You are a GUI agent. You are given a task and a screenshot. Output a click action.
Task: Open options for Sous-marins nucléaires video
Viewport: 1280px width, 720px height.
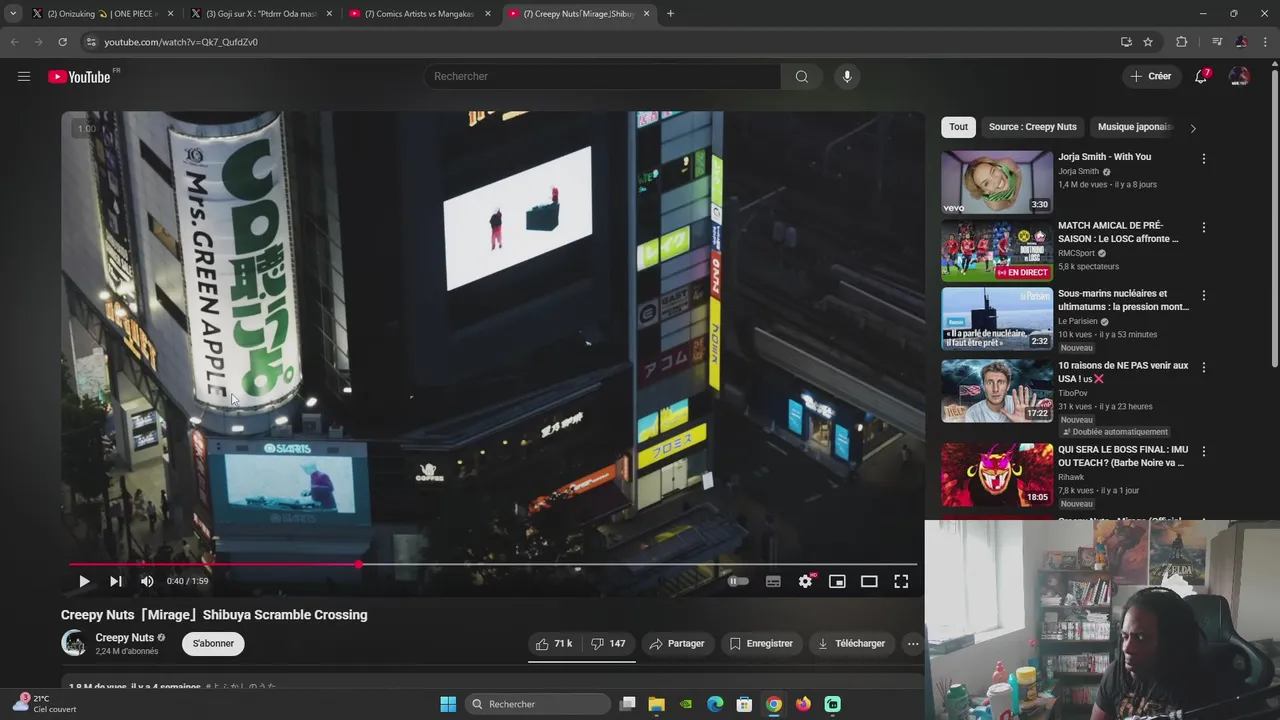pos(1203,296)
